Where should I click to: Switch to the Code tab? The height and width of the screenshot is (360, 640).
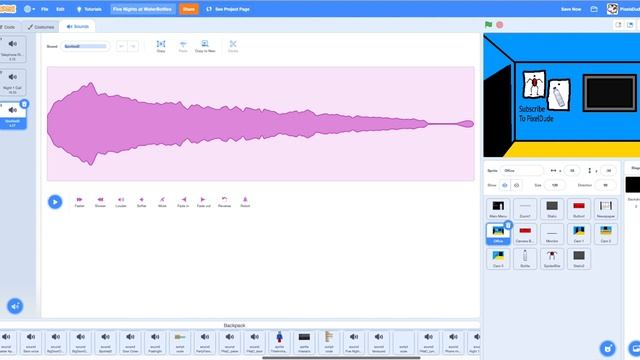click(8, 27)
